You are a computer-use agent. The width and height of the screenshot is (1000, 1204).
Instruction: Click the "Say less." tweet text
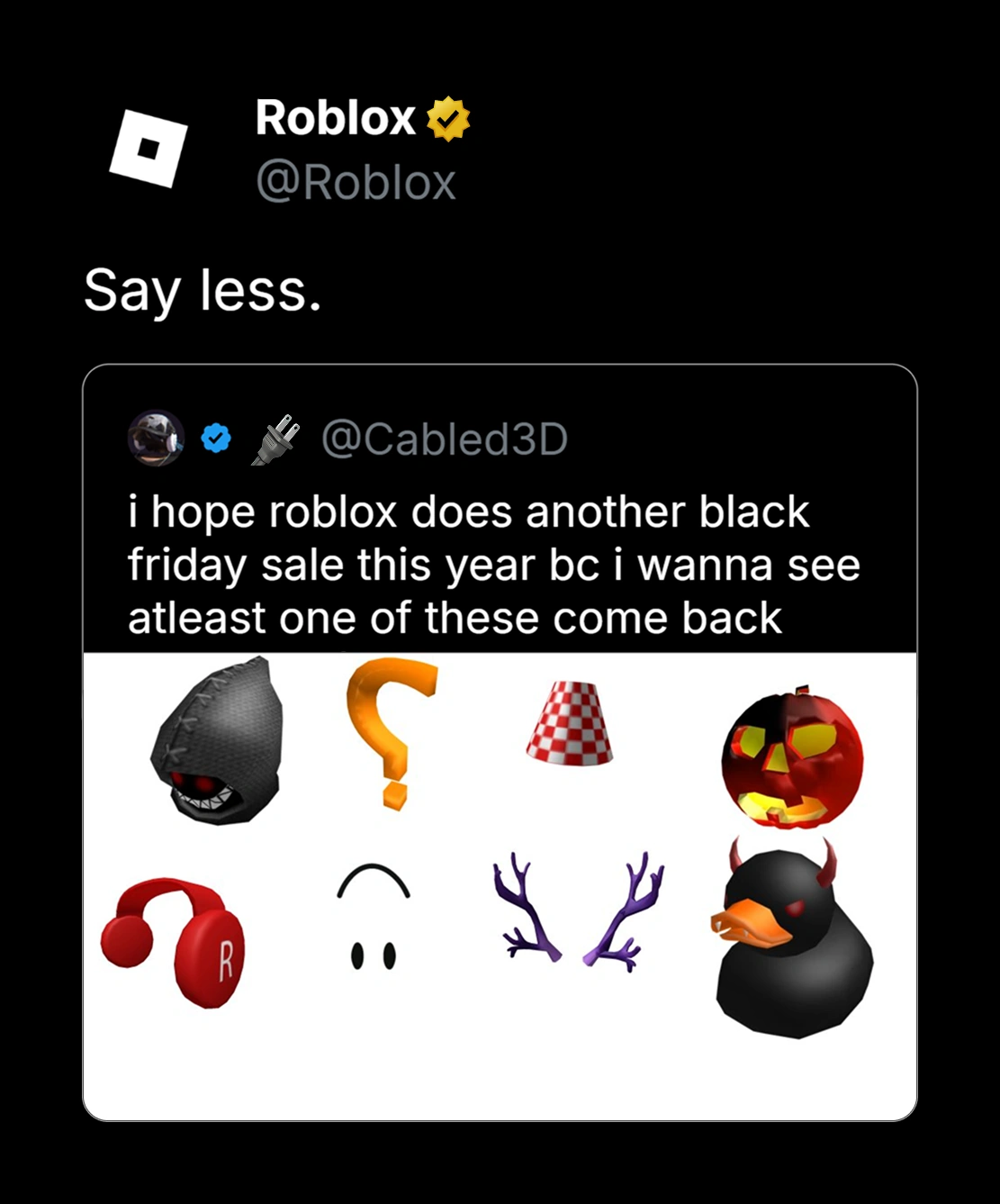coord(203,290)
